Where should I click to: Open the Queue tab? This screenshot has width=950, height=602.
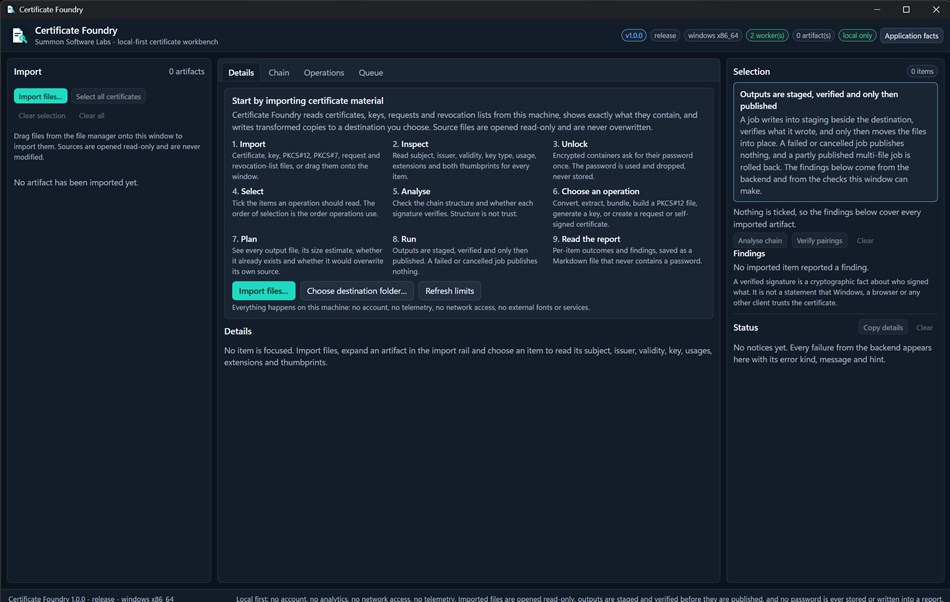(370, 73)
